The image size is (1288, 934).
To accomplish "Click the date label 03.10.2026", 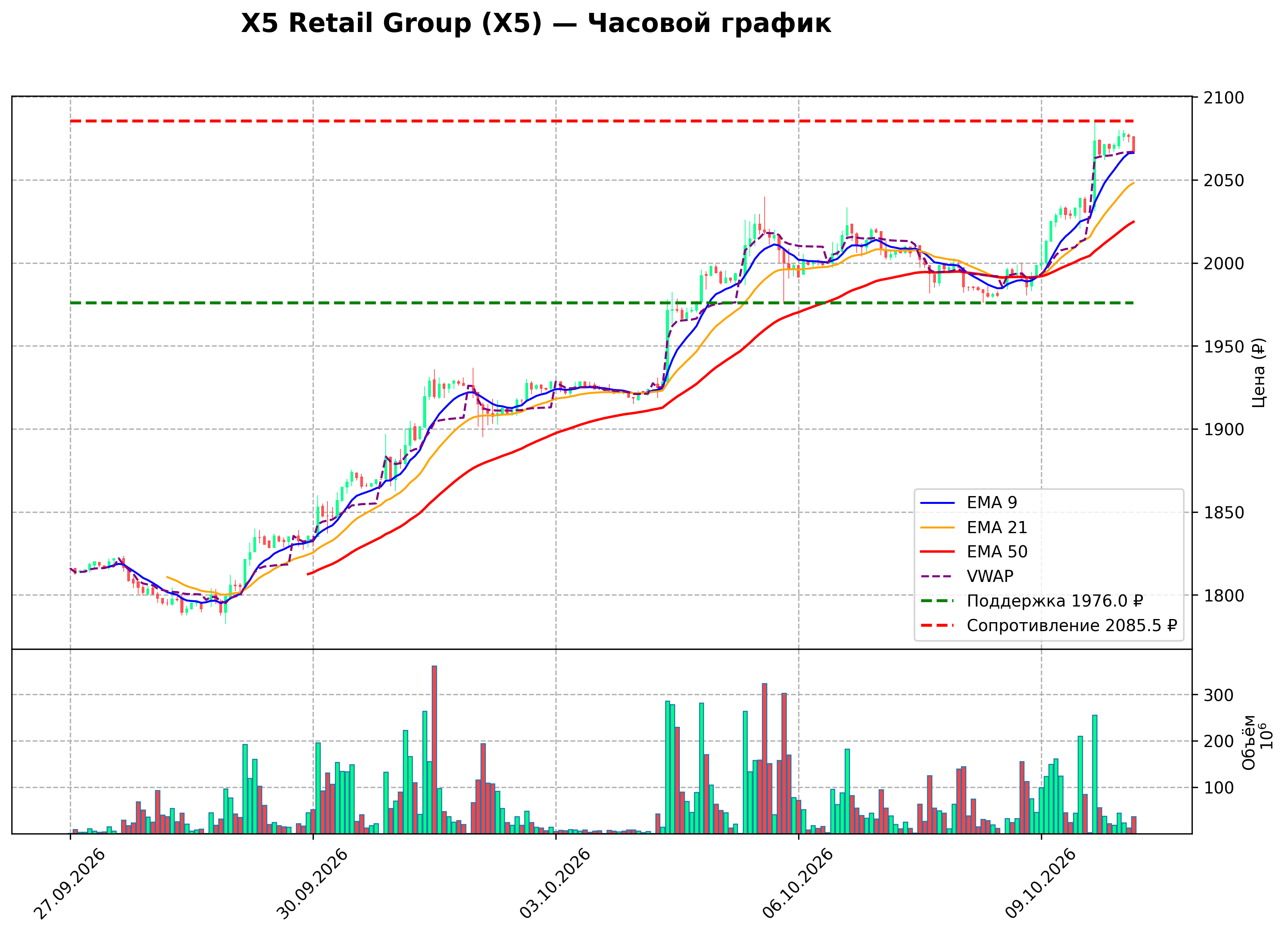I will pyautogui.click(x=555, y=884).
